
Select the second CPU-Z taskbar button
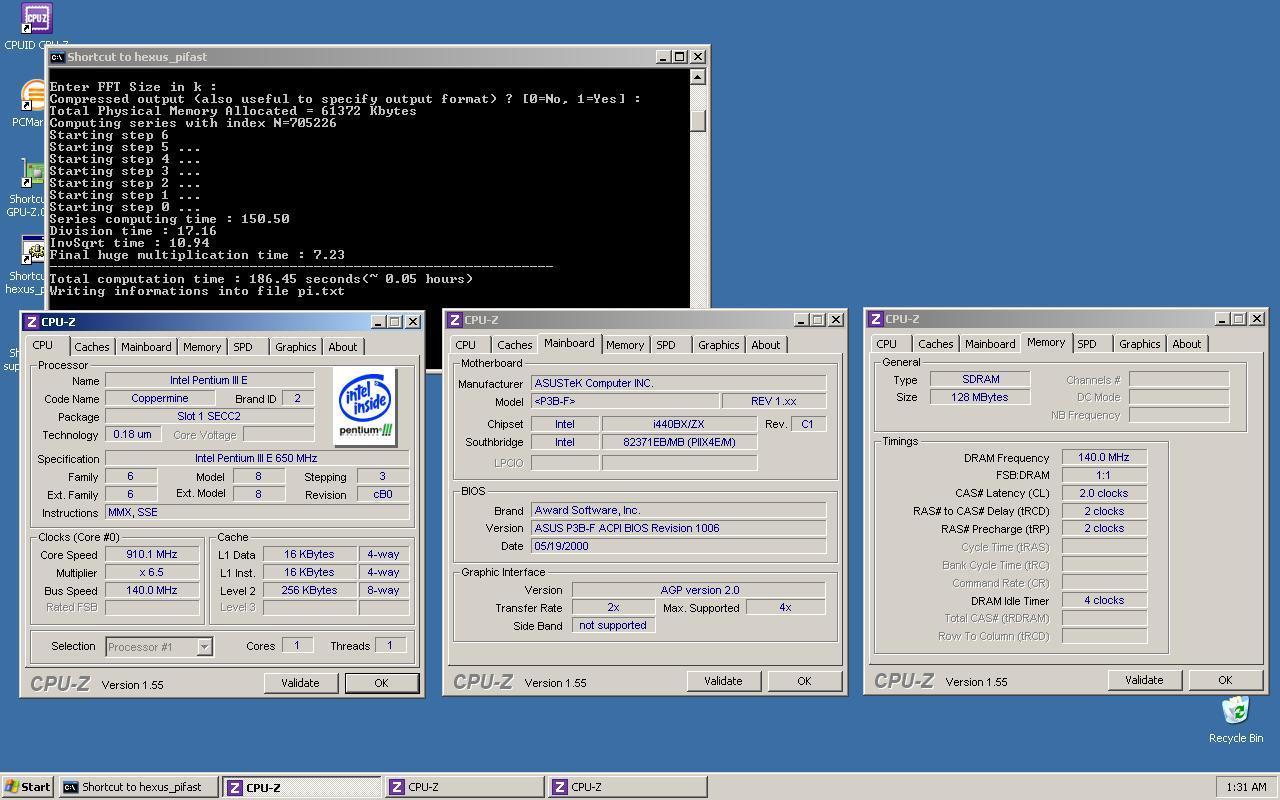(464, 787)
